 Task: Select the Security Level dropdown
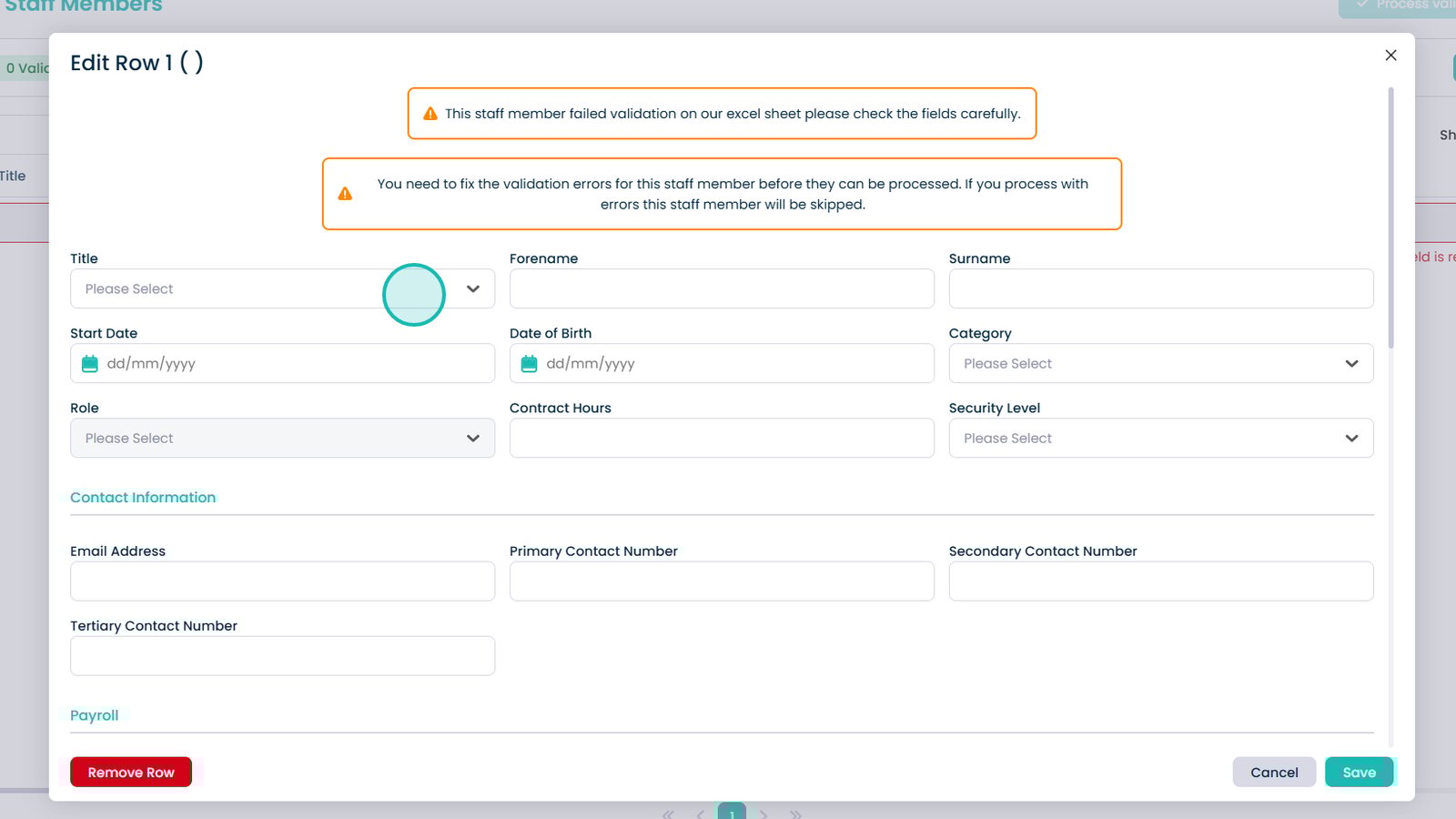(x=1160, y=439)
